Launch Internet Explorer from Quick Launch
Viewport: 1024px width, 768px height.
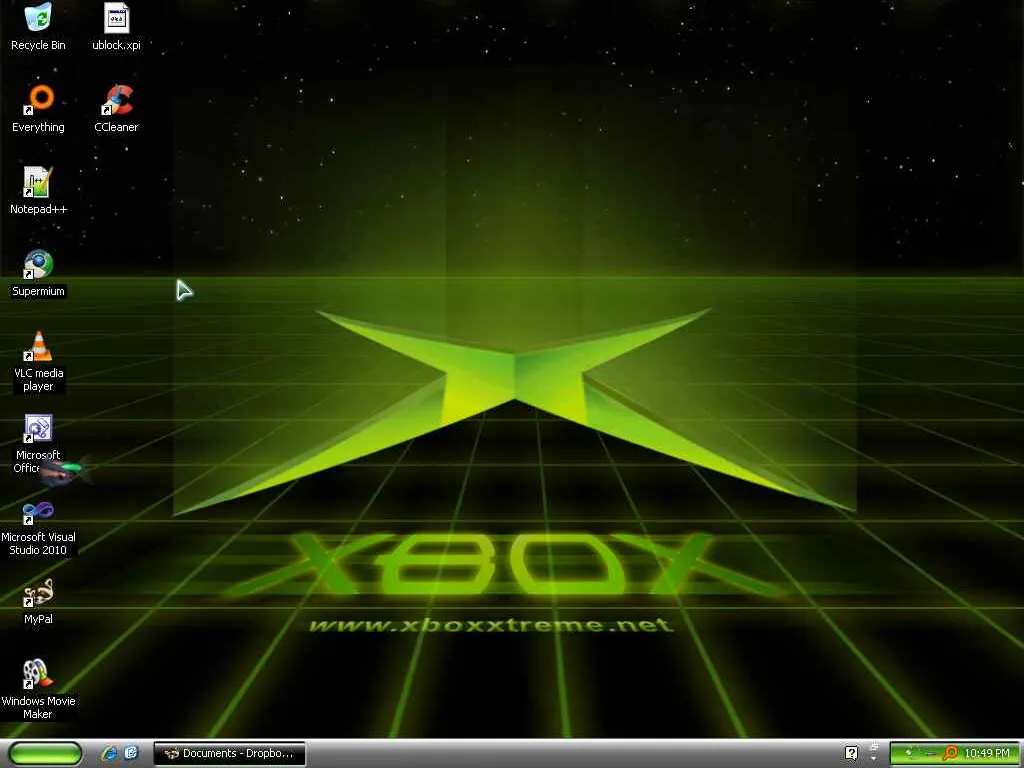[110, 753]
